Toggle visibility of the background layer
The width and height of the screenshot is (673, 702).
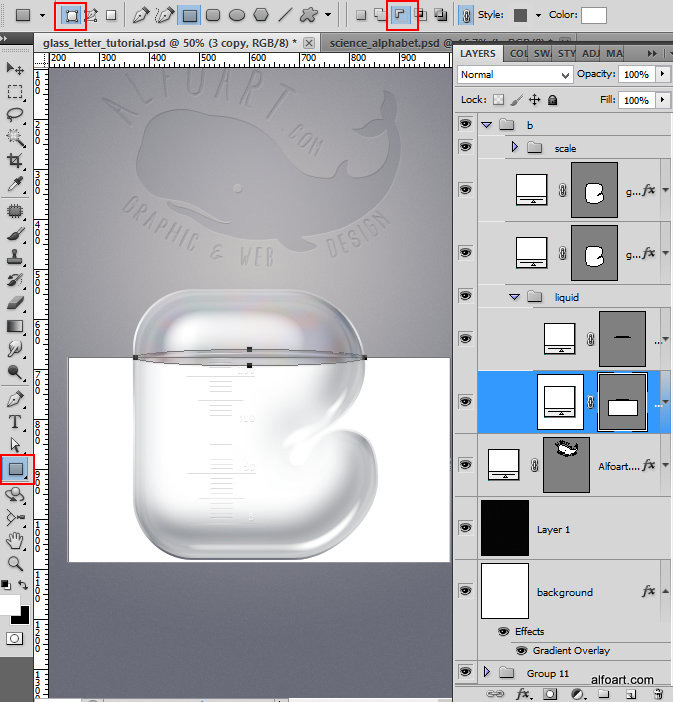[465, 592]
